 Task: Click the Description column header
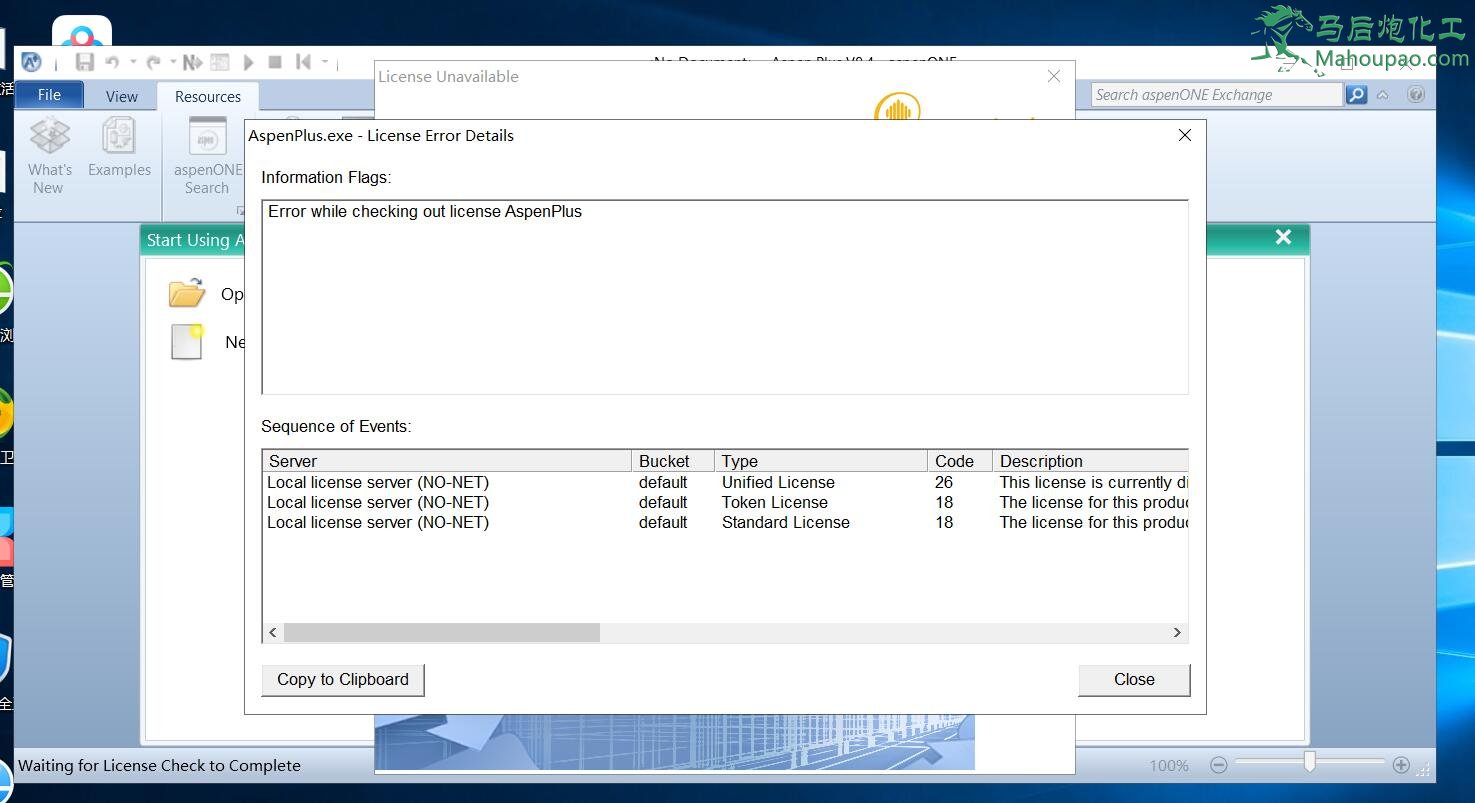point(1091,461)
